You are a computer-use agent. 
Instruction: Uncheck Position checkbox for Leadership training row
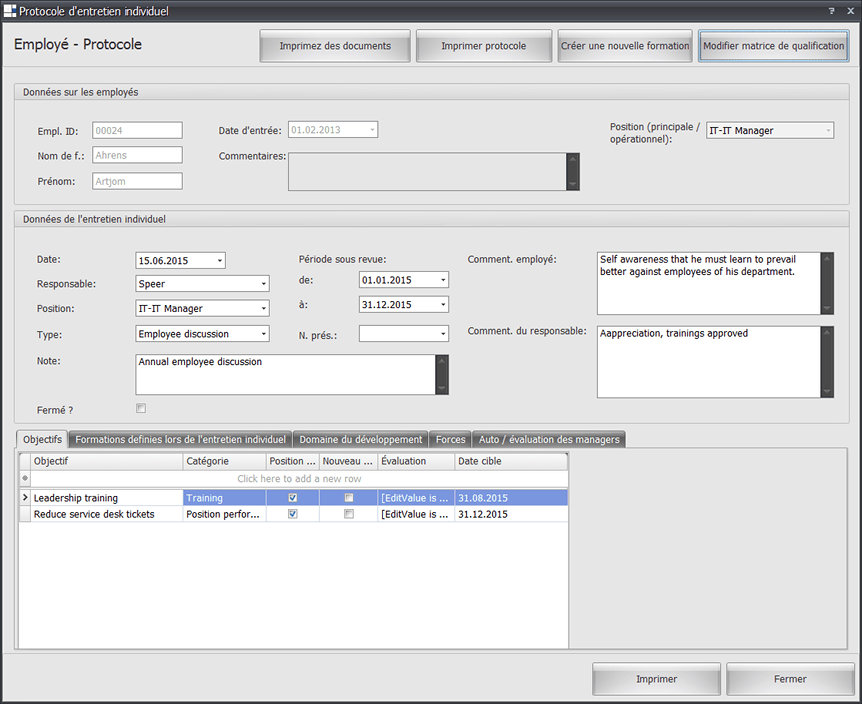(293, 498)
